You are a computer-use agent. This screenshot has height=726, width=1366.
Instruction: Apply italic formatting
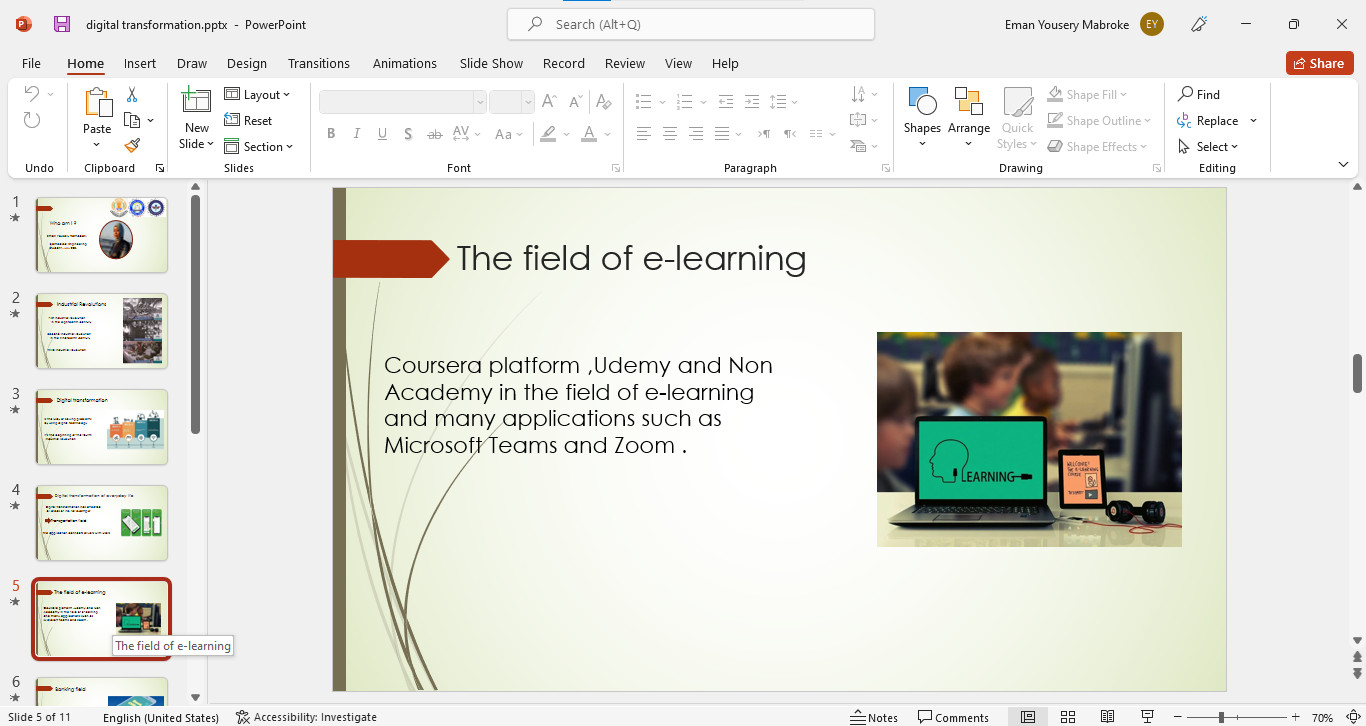click(x=357, y=133)
